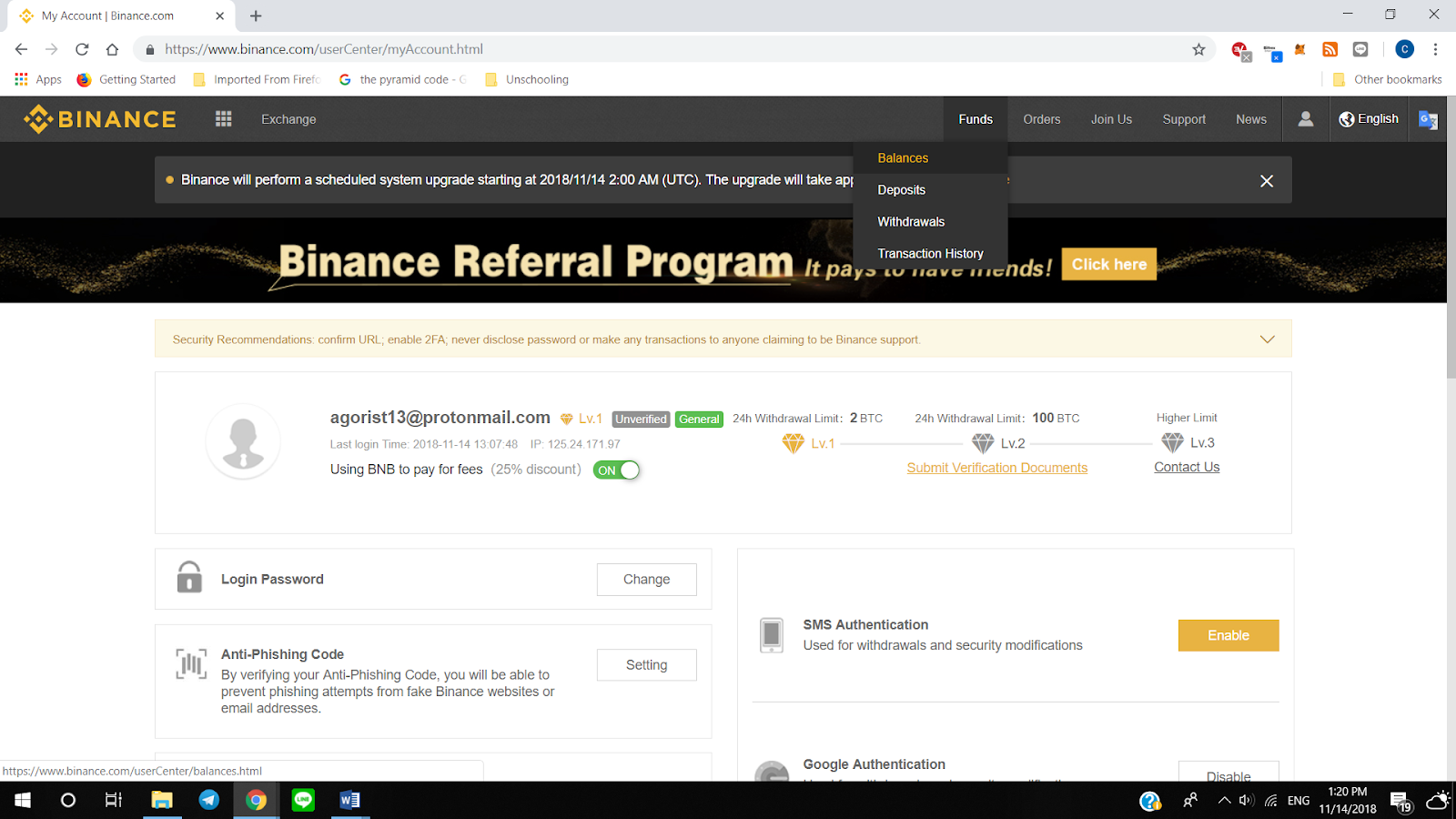1456x819 pixels.
Task: Click the Anti-Phishing Code barcode icon
Action: 191,664
